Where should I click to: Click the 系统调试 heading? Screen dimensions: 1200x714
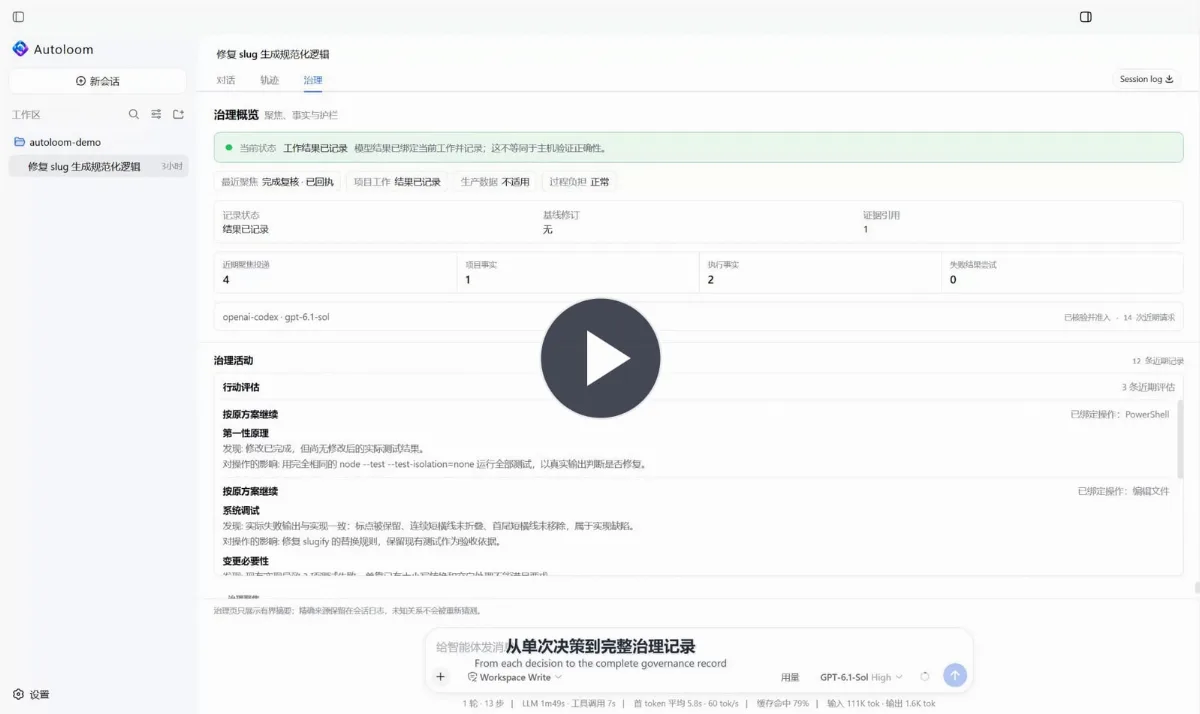click(241, 510)
